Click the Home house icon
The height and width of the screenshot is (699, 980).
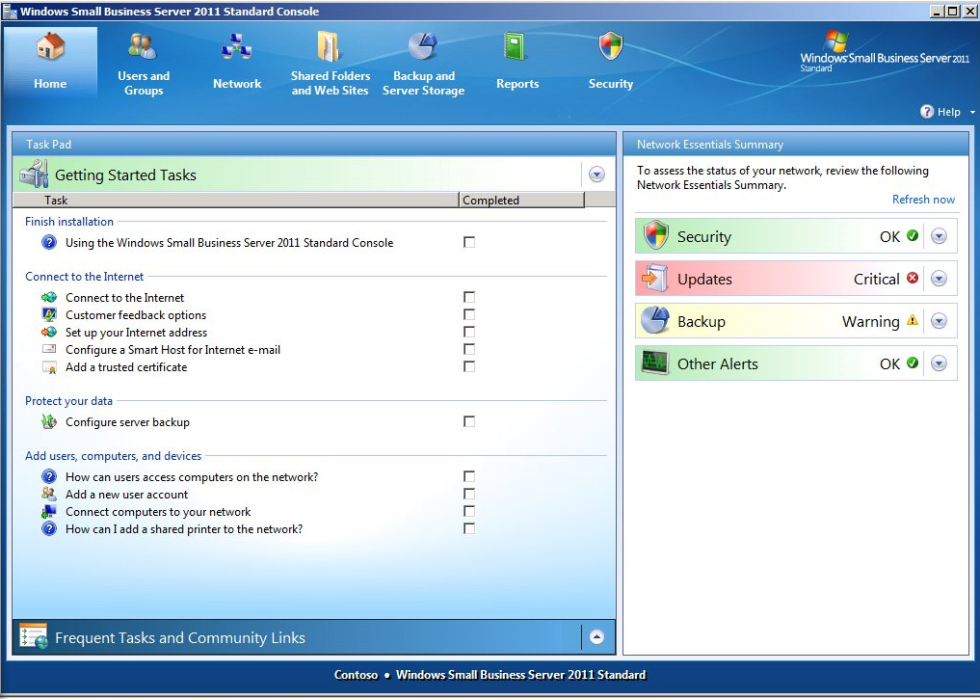click(50, 47)
